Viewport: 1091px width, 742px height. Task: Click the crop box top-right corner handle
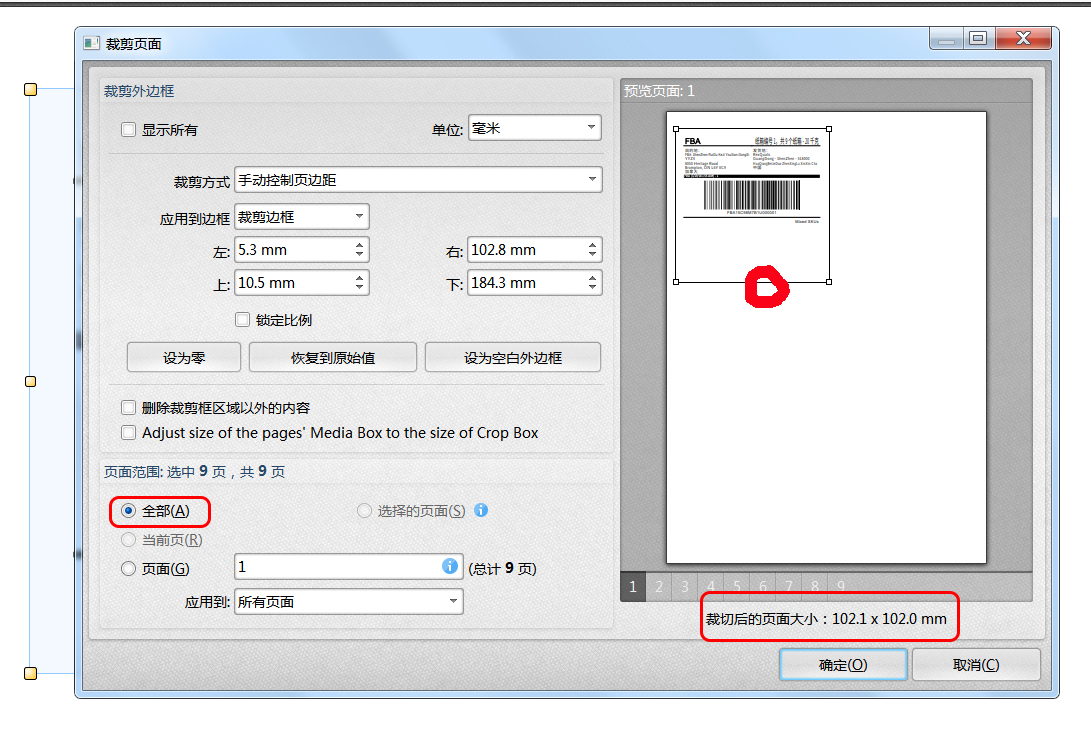point(829,129)
